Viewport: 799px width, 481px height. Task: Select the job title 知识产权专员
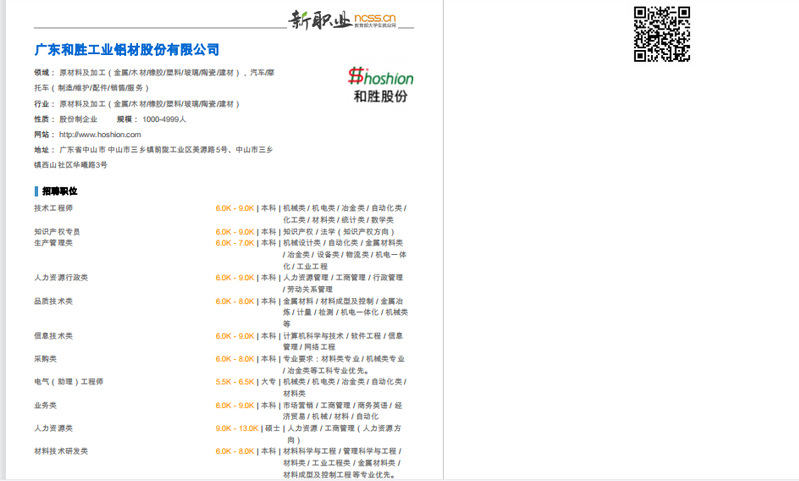click(x=57, y=231)
